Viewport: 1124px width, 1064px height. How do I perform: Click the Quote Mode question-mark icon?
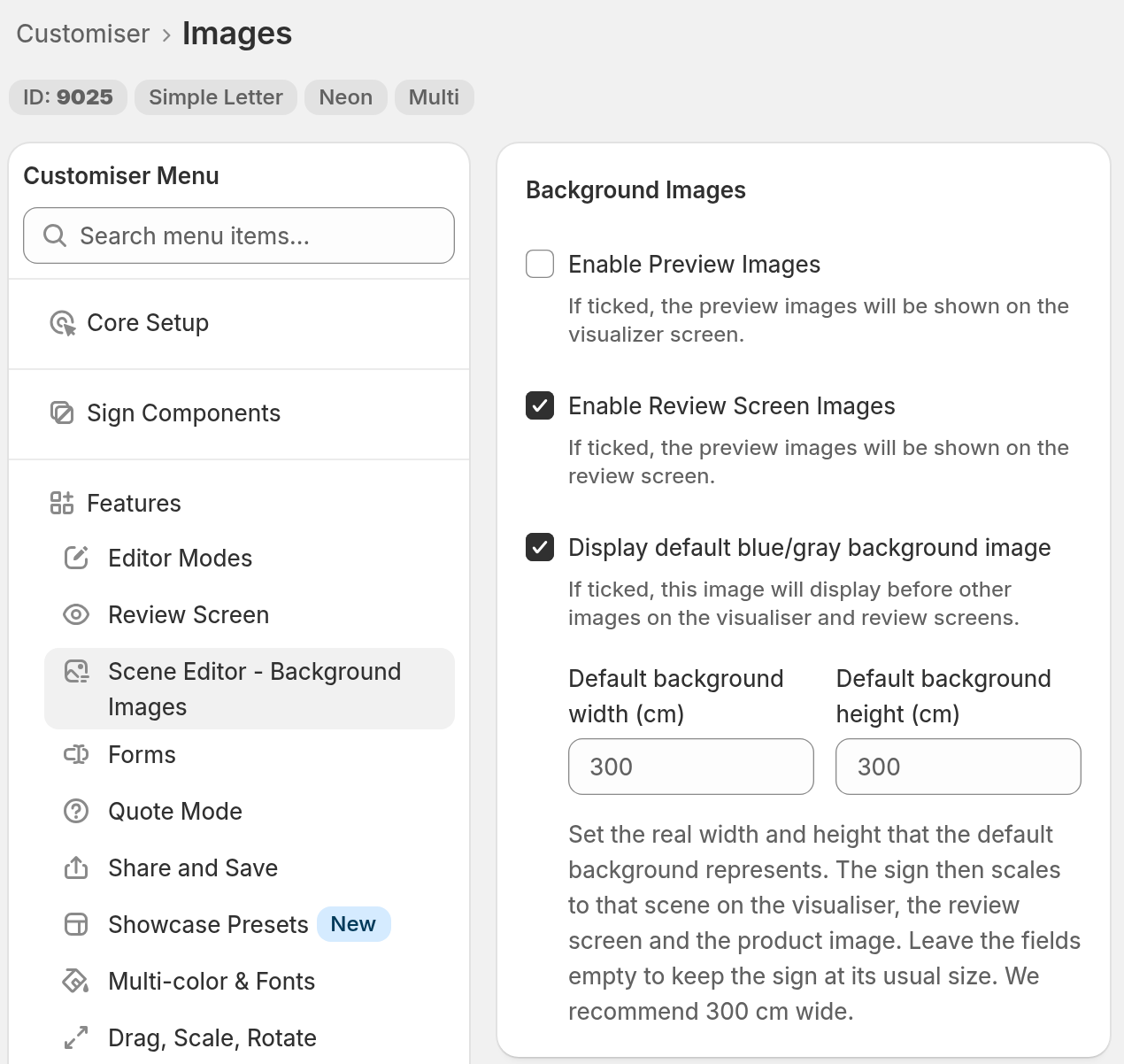[76, 811]
